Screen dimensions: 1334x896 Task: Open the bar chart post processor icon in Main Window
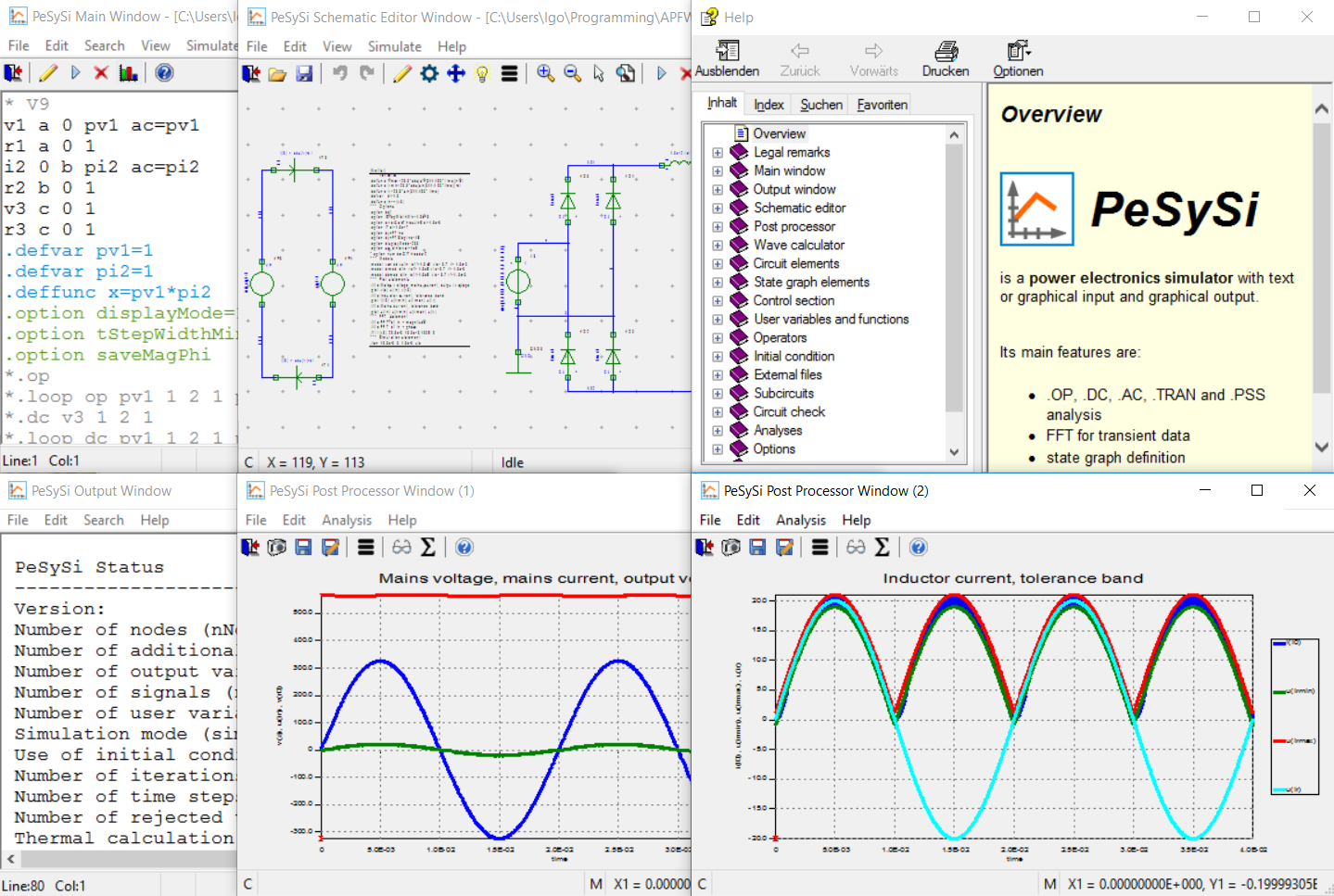(x=128, y=73)
